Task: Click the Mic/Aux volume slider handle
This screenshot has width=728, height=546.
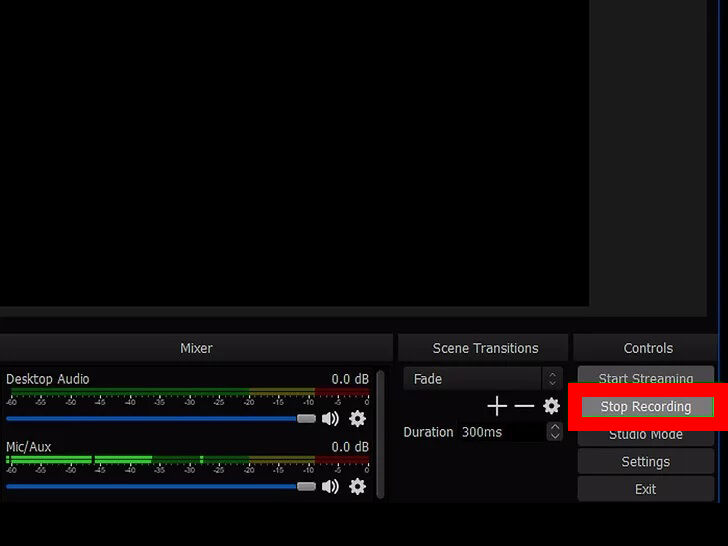Action: click(x=306, y=487)
